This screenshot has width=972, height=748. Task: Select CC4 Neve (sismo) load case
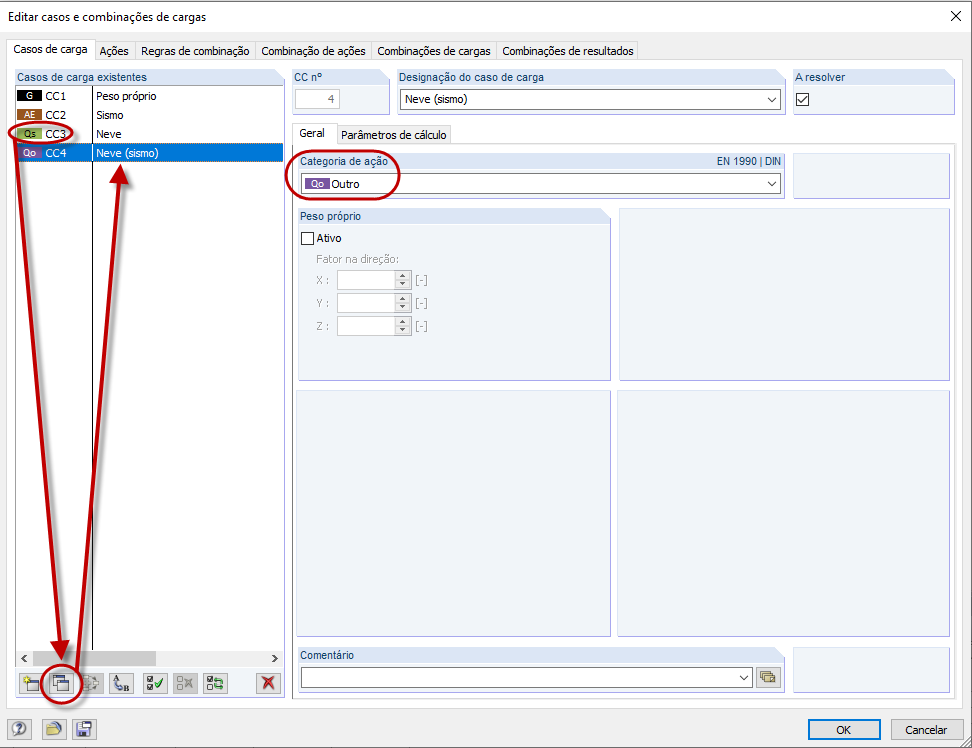coord(149,153)
